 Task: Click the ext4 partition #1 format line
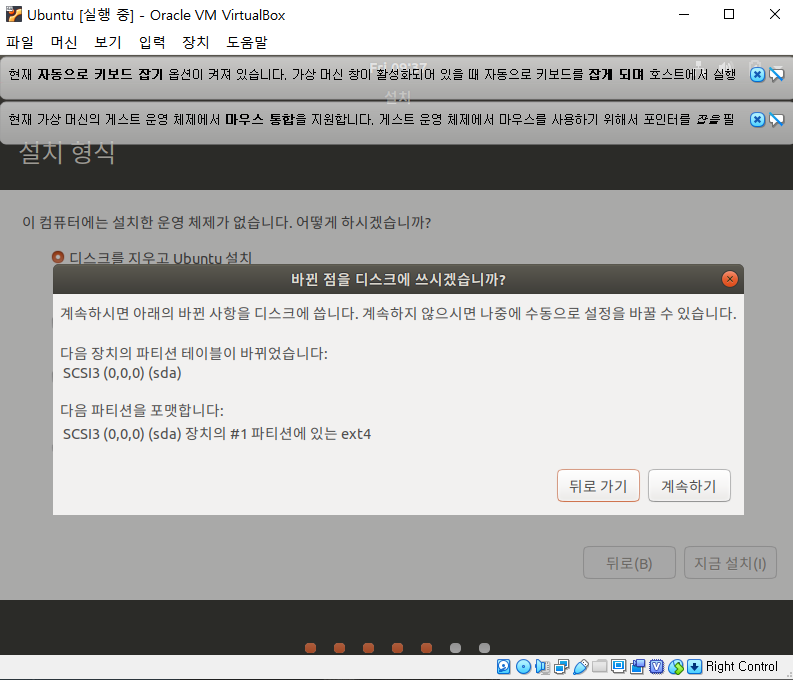pyautogui.click(x=217, y=434)
